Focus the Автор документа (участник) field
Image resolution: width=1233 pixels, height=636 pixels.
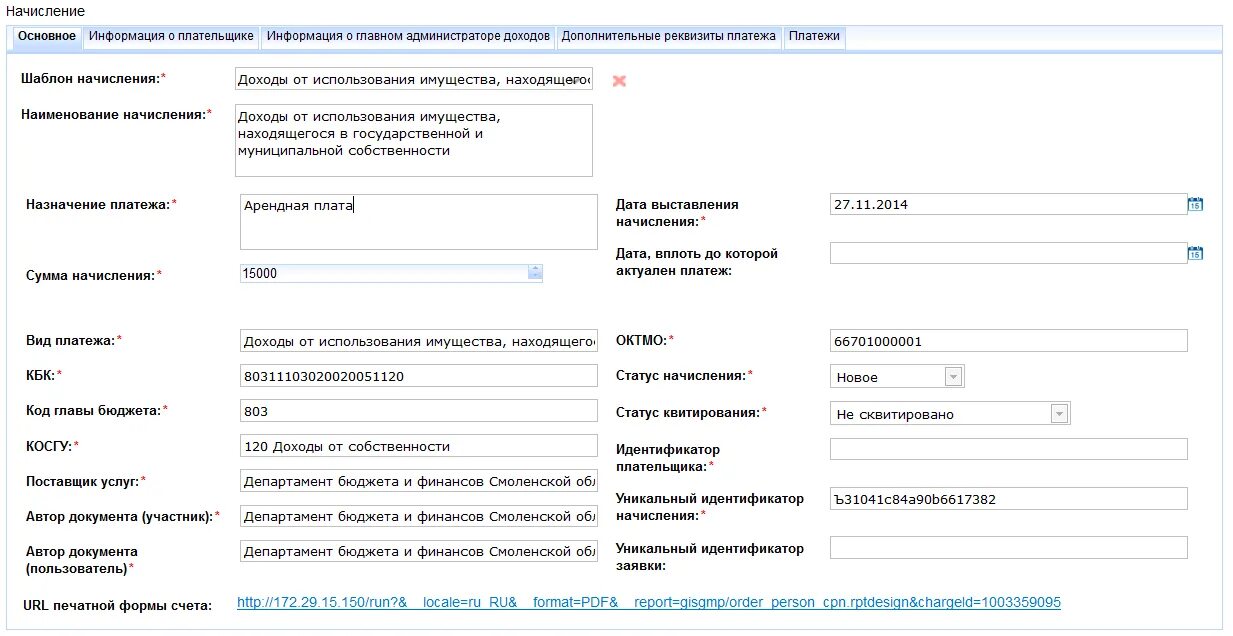(x=419, y=516)
